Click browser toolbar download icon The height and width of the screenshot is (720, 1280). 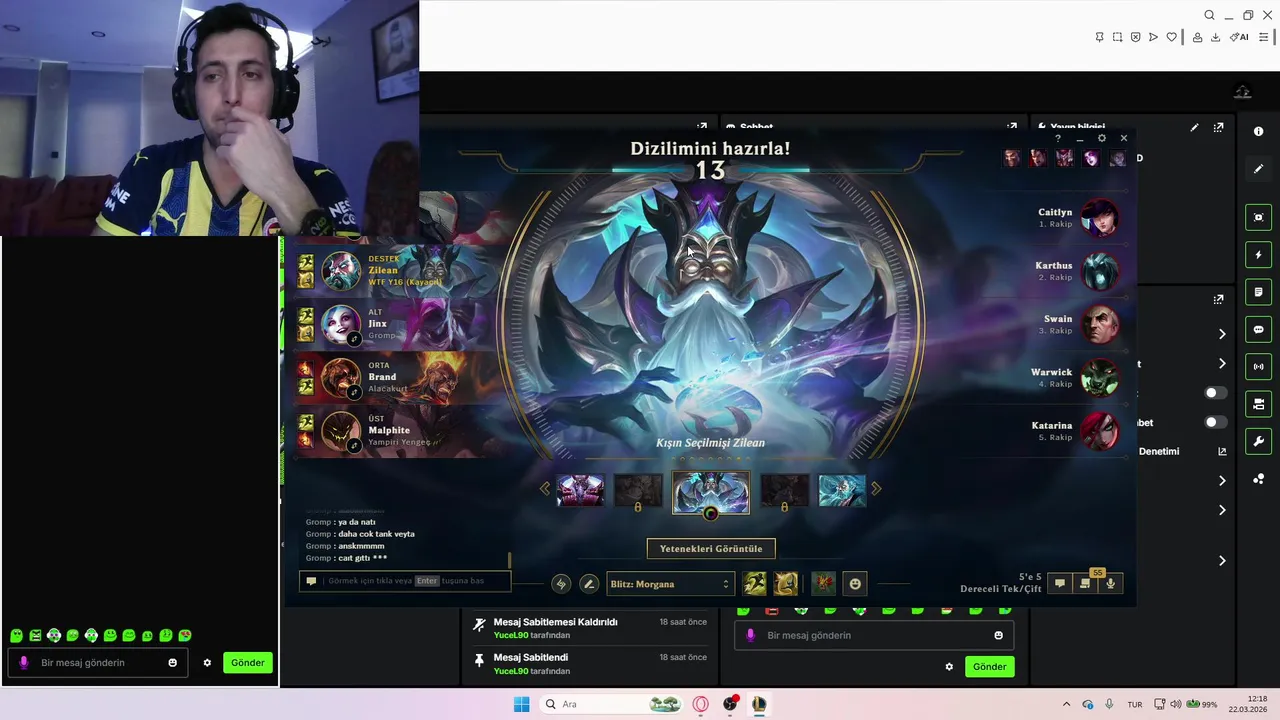[x=1215, y=37]
